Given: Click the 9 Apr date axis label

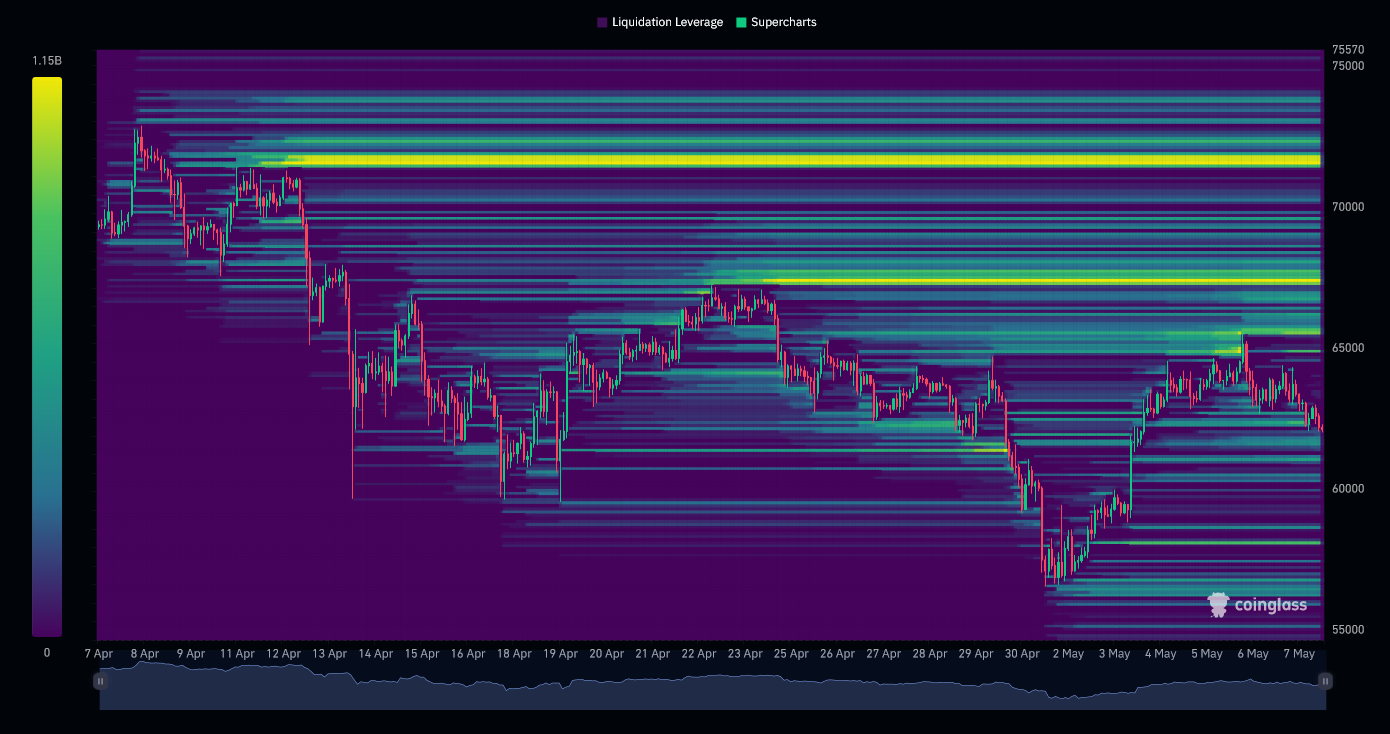Looking at the screenshot, I should coord(191,654).
